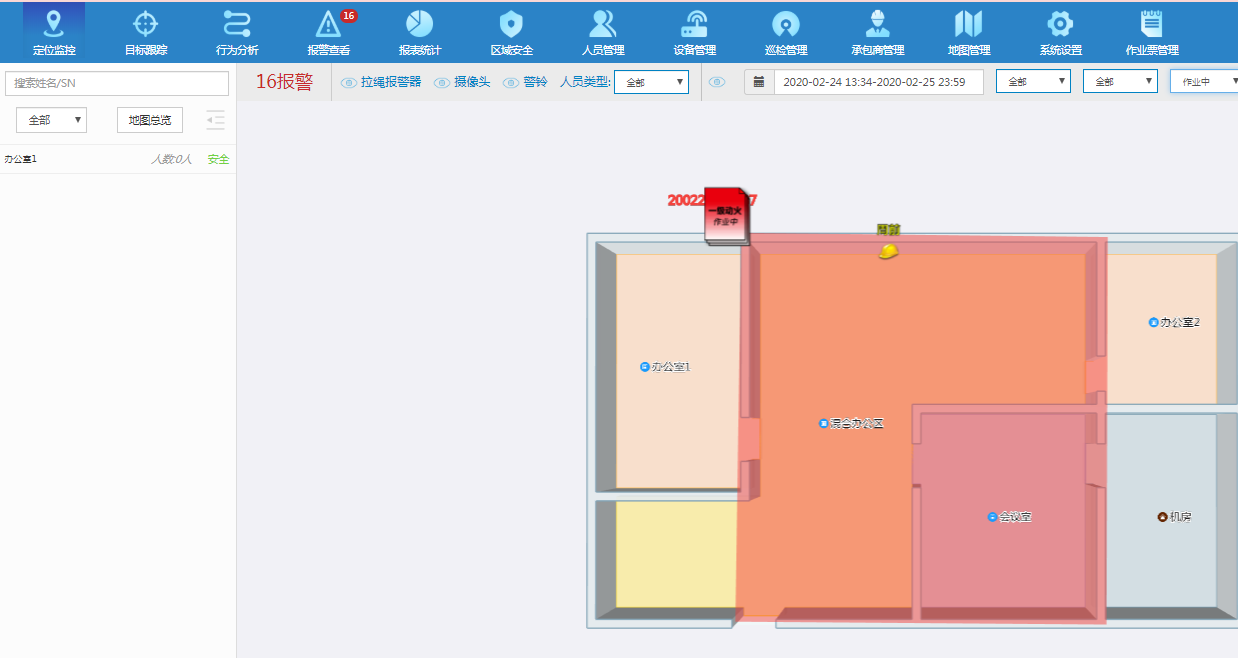The image size is (1238, 658).
Task: Toggle 摄像头 camera visibility eye
Action: 442,83
